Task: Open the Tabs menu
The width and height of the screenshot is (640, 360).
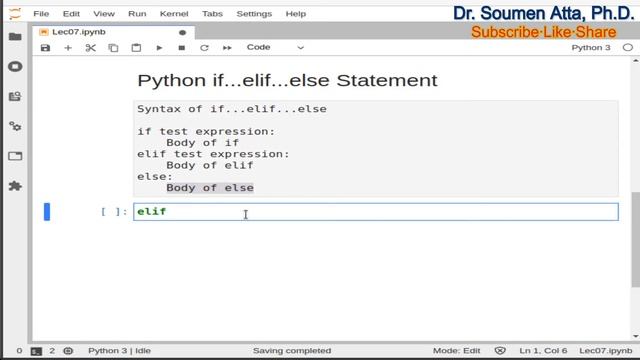Action: click(x=212, y=14)
